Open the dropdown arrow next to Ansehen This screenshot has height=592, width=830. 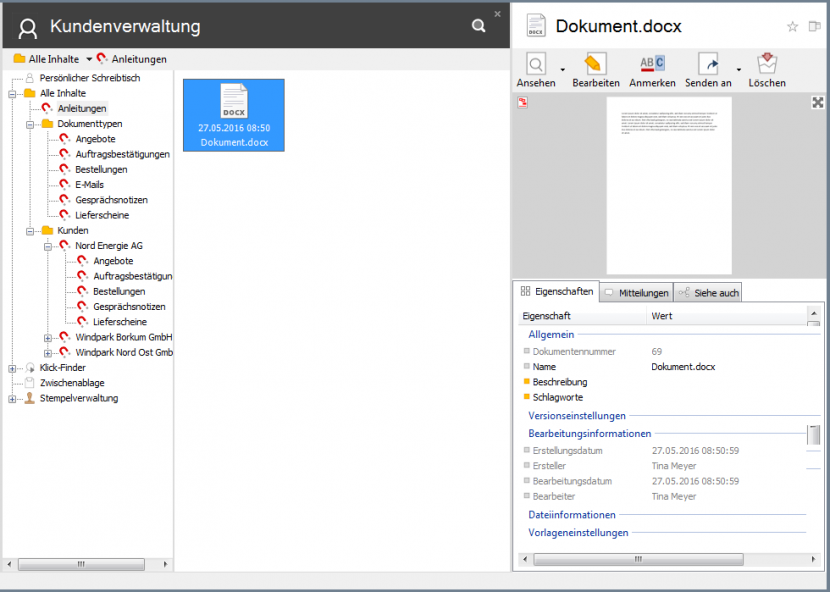[563, 70]
